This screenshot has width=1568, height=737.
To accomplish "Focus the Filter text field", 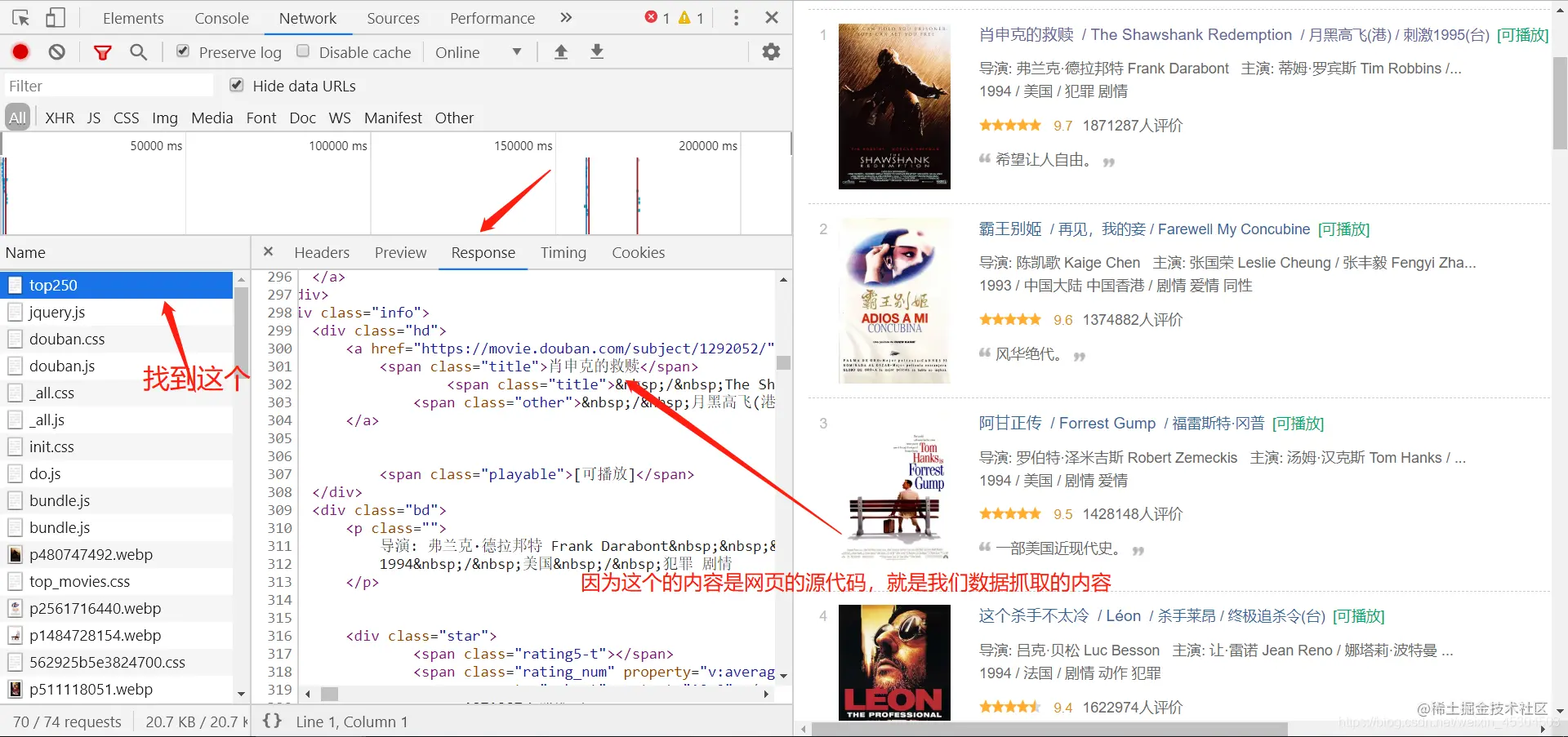I will pyautogui.click(x=109, y=86).
